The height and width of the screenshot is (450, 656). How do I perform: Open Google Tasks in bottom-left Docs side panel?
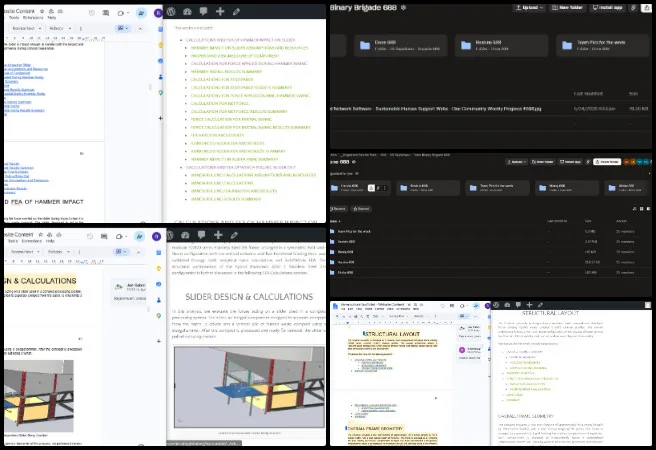click(x=159, y=284)
